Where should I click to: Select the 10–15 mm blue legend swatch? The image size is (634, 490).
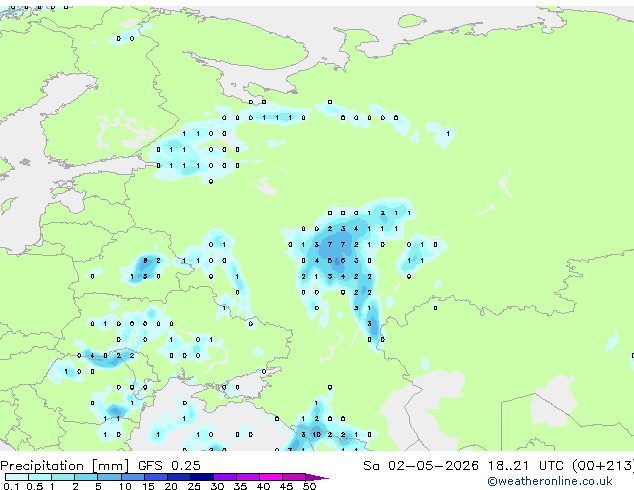tap(132, 477)
